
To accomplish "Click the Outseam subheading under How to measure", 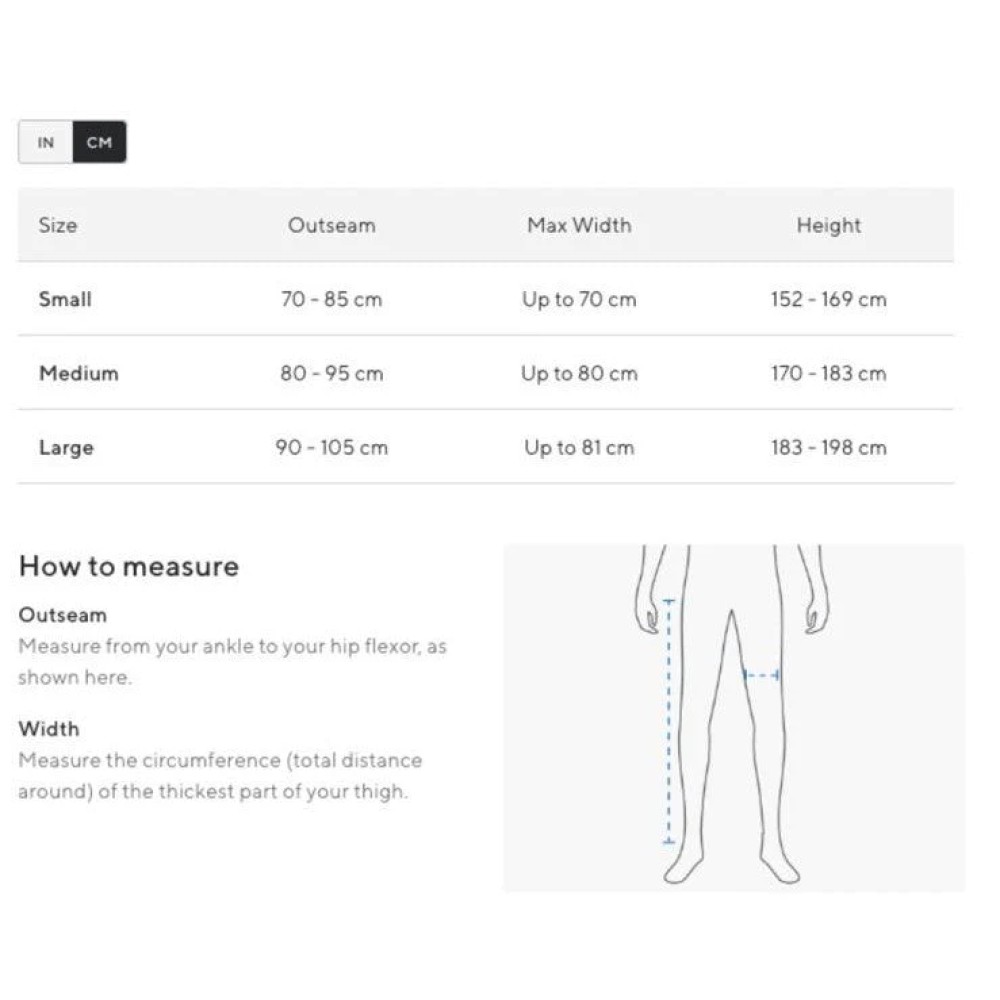I will [x=62, y=615].
